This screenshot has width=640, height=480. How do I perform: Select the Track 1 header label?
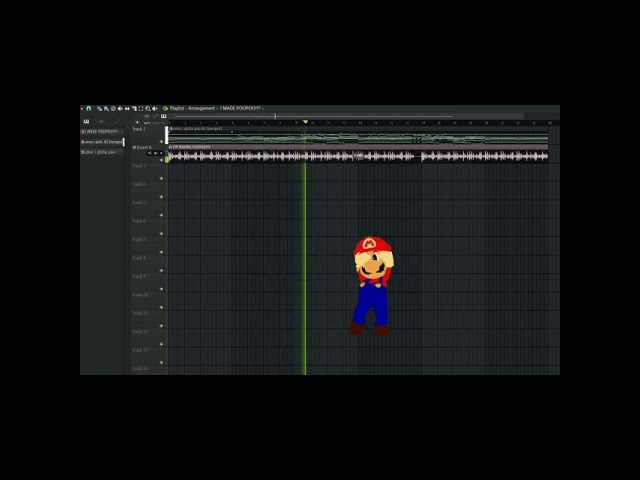click(139, 129)
